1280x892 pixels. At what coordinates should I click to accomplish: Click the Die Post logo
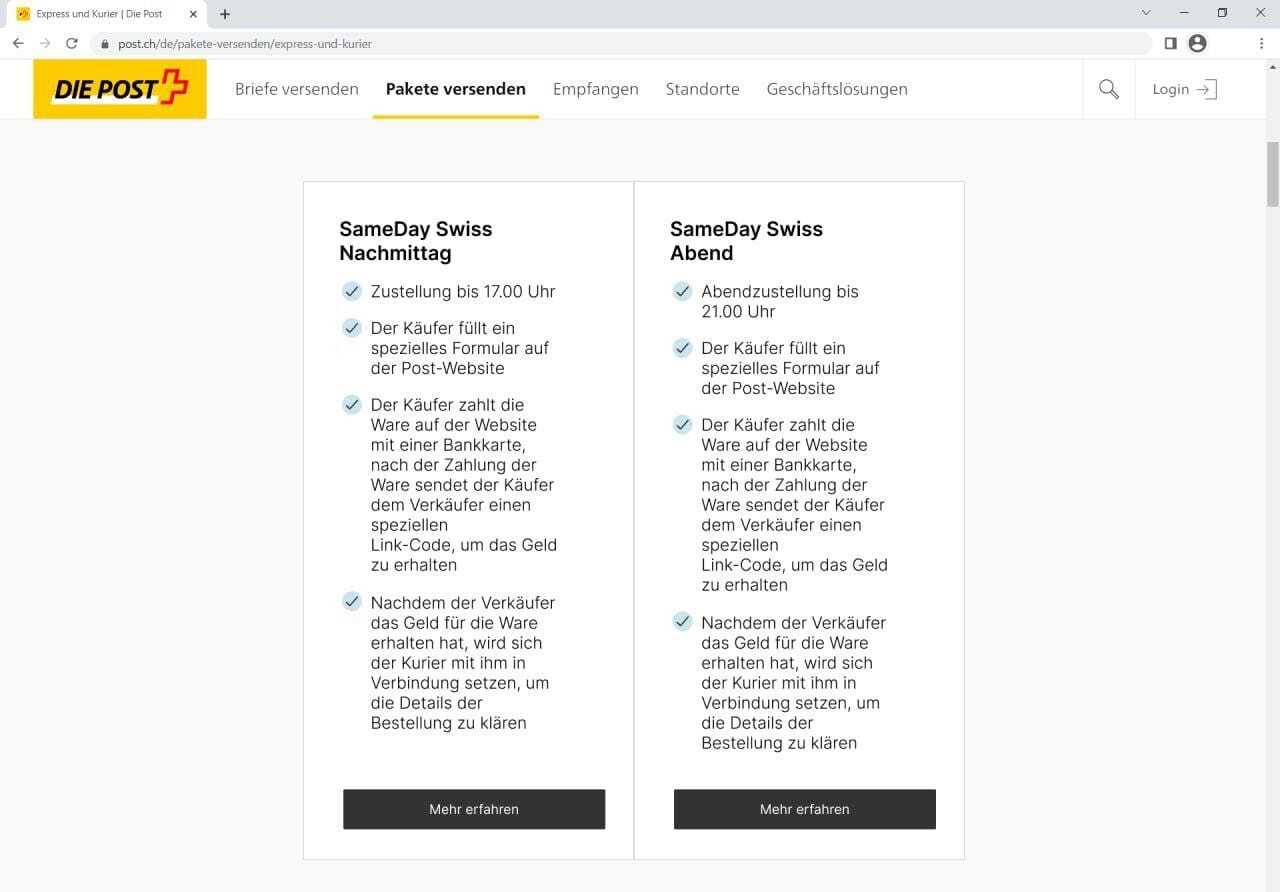[x=120, y=89]
